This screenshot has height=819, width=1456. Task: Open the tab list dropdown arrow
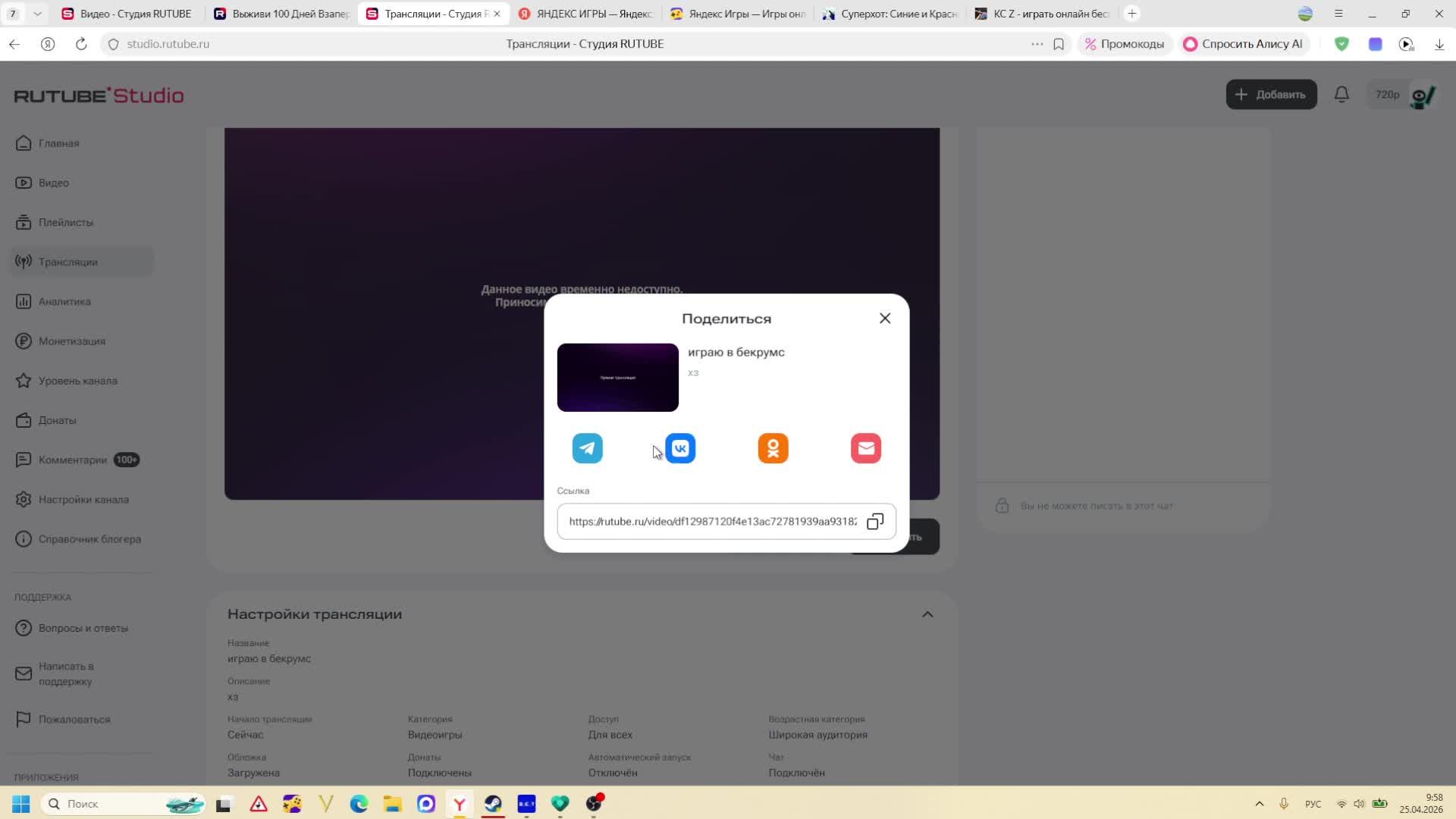click(x=37, y=14)
